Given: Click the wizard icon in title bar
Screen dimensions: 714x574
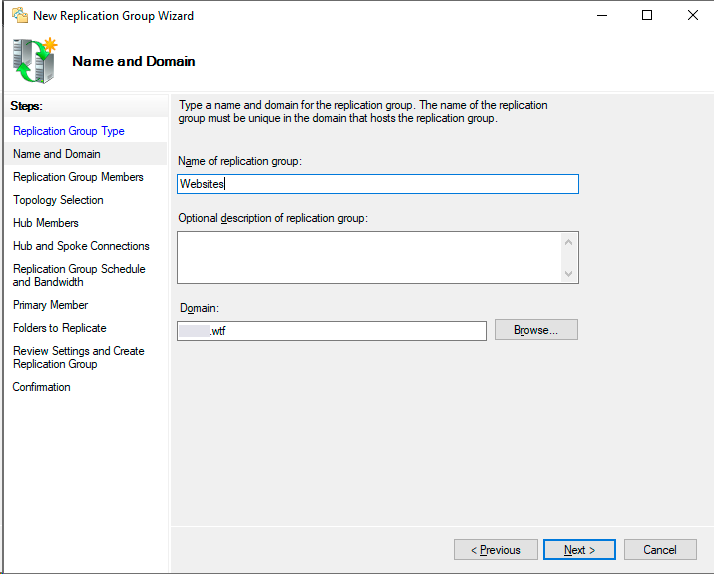Looking at the screenshot, I should pyautogui.click(x=19, y=16).
